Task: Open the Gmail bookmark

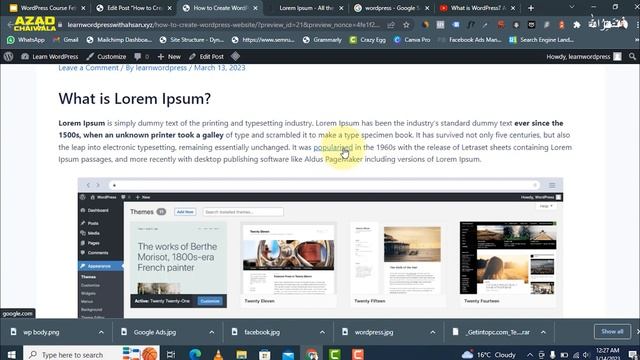Action: (66, 40)
